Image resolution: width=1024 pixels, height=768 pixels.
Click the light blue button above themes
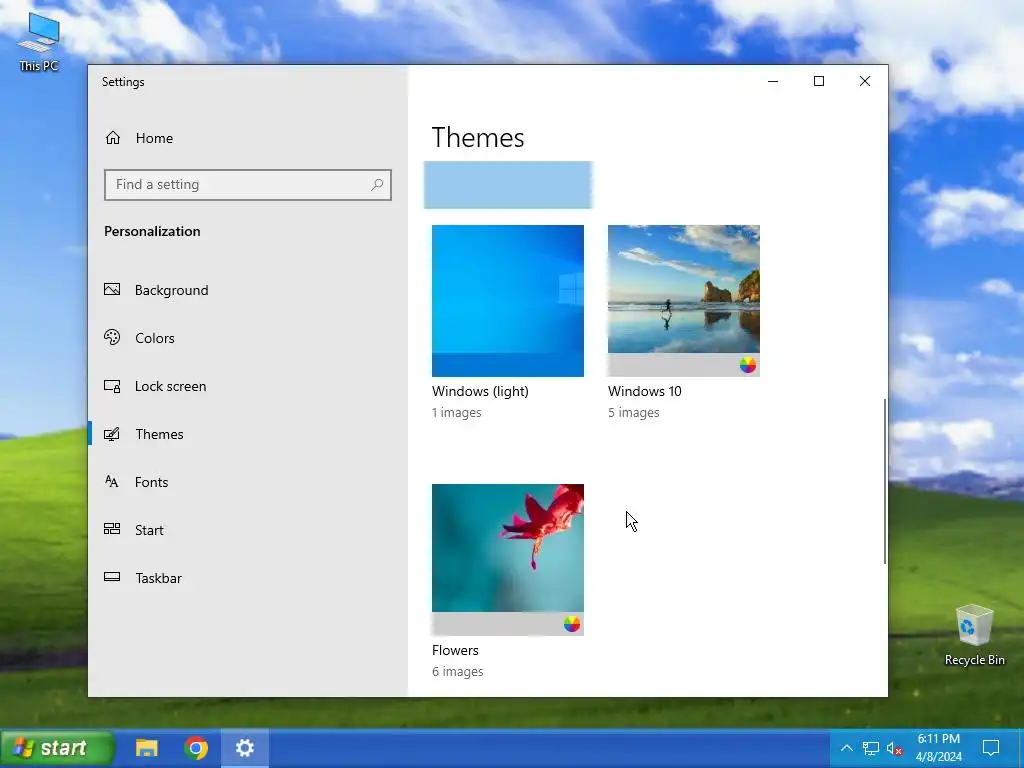click(507, 185)
